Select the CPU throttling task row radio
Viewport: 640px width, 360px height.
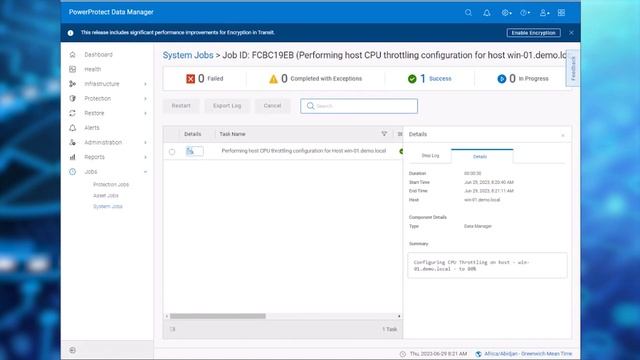click(x=172, y=152)
